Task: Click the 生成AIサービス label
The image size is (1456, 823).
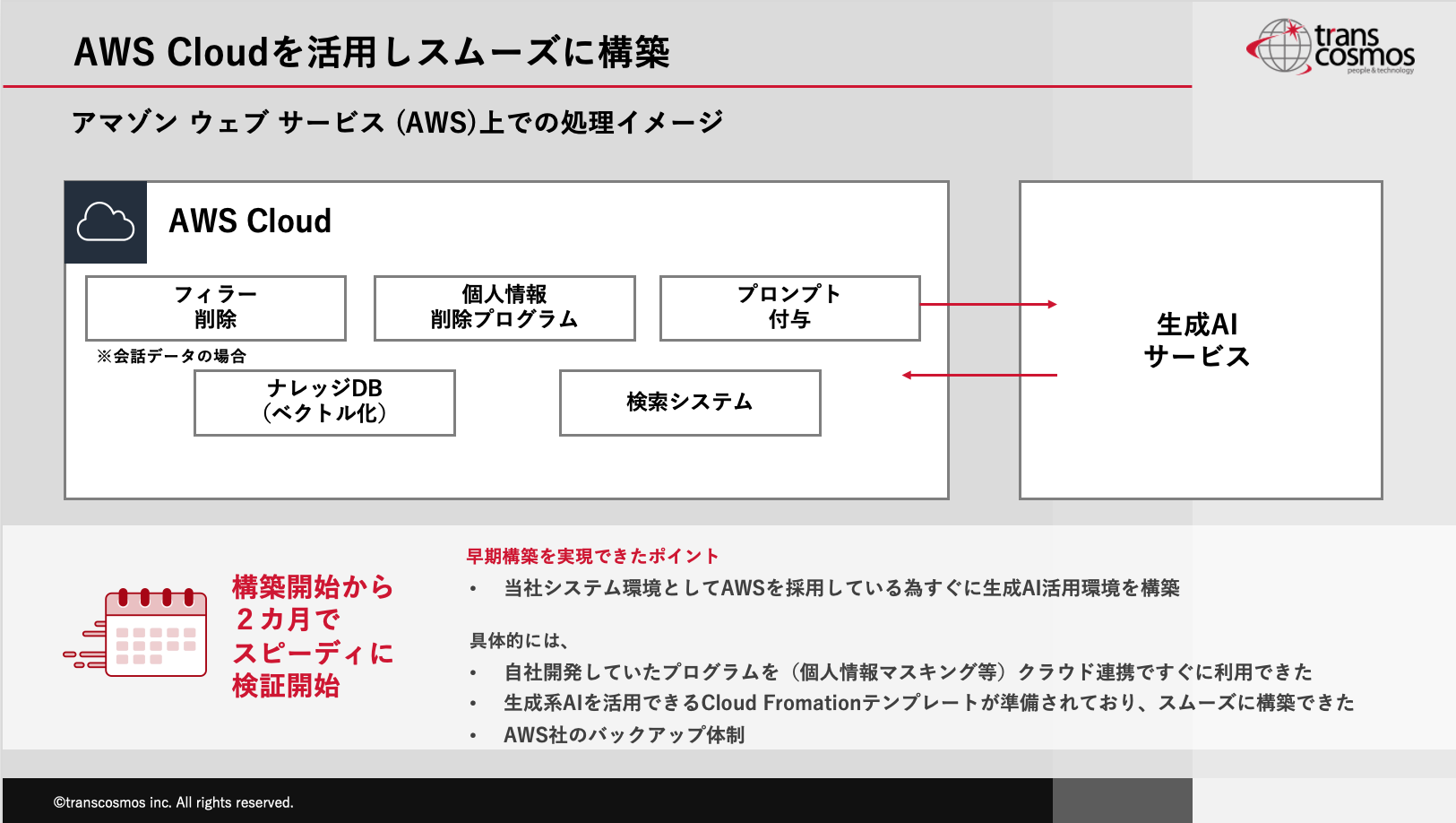Action: pos(1197,340)
